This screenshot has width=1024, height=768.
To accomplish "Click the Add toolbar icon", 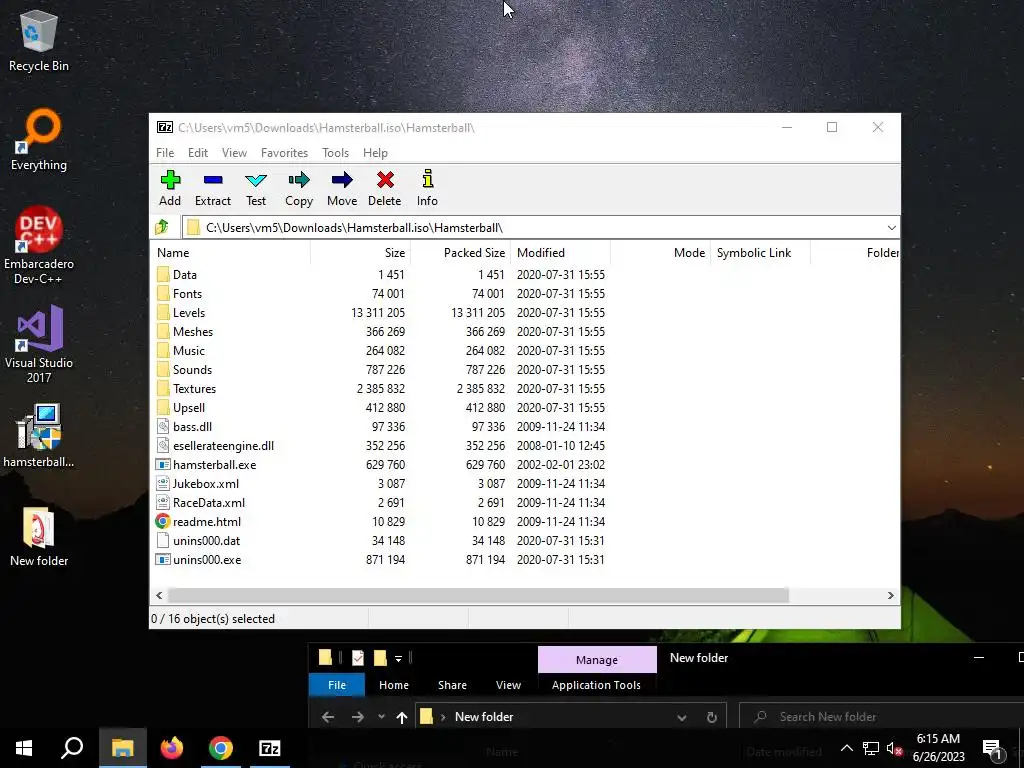I will (x=170, y=188).
